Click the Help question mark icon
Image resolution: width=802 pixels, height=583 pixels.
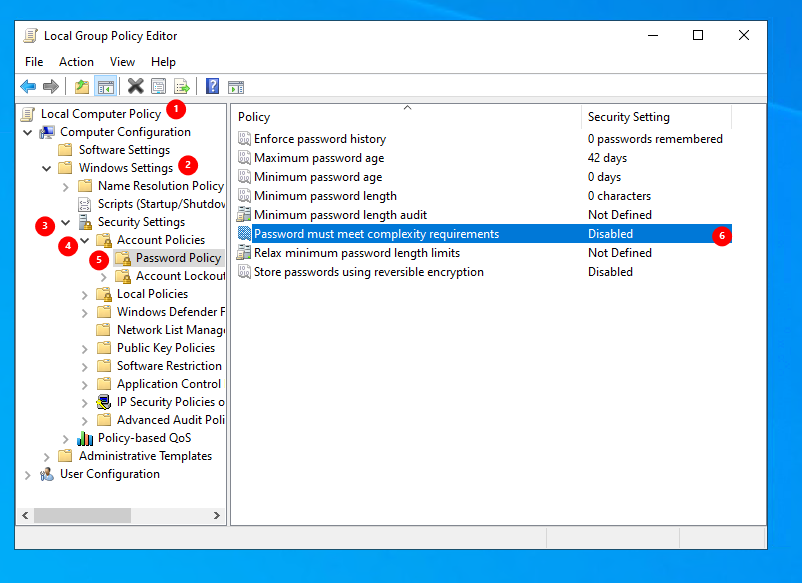point(212,87)
